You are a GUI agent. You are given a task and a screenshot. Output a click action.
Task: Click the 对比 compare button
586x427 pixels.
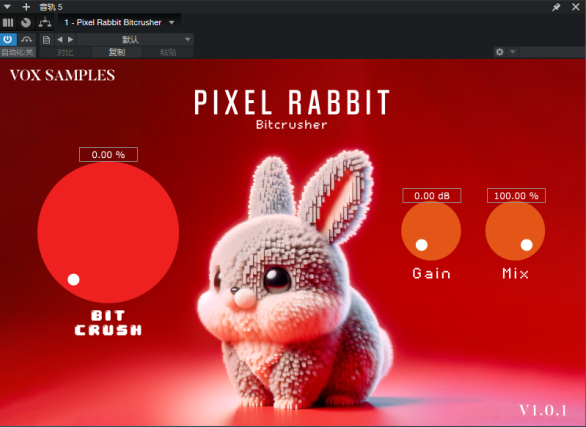(65, 52)
